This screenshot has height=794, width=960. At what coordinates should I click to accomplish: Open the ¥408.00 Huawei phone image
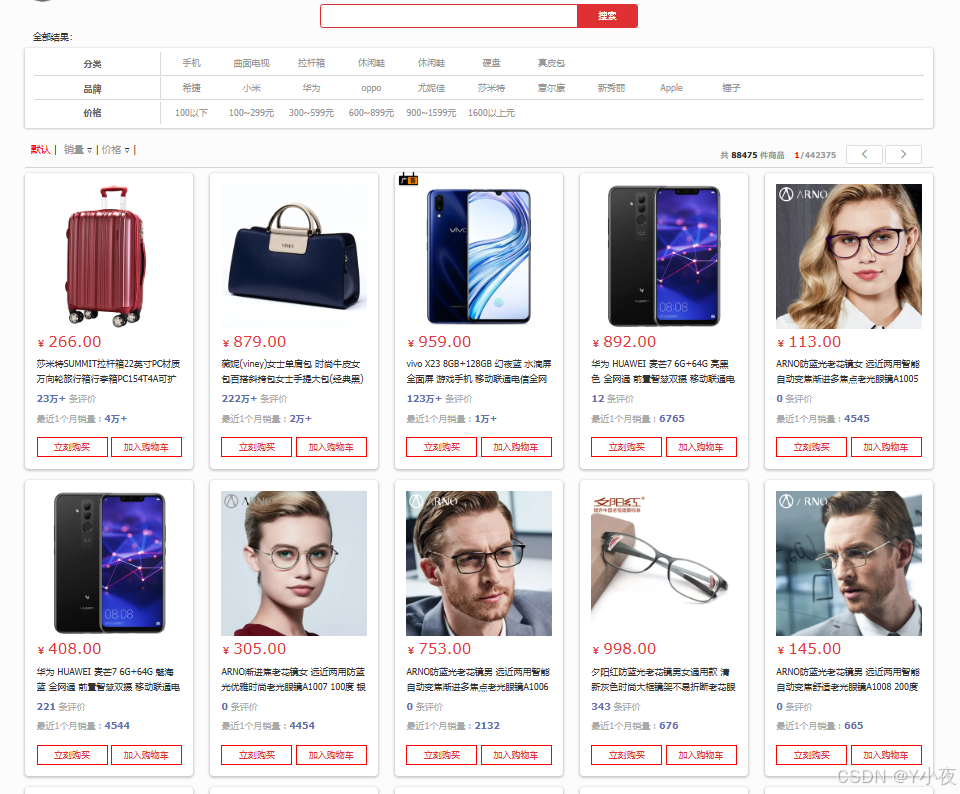point(109,563)
